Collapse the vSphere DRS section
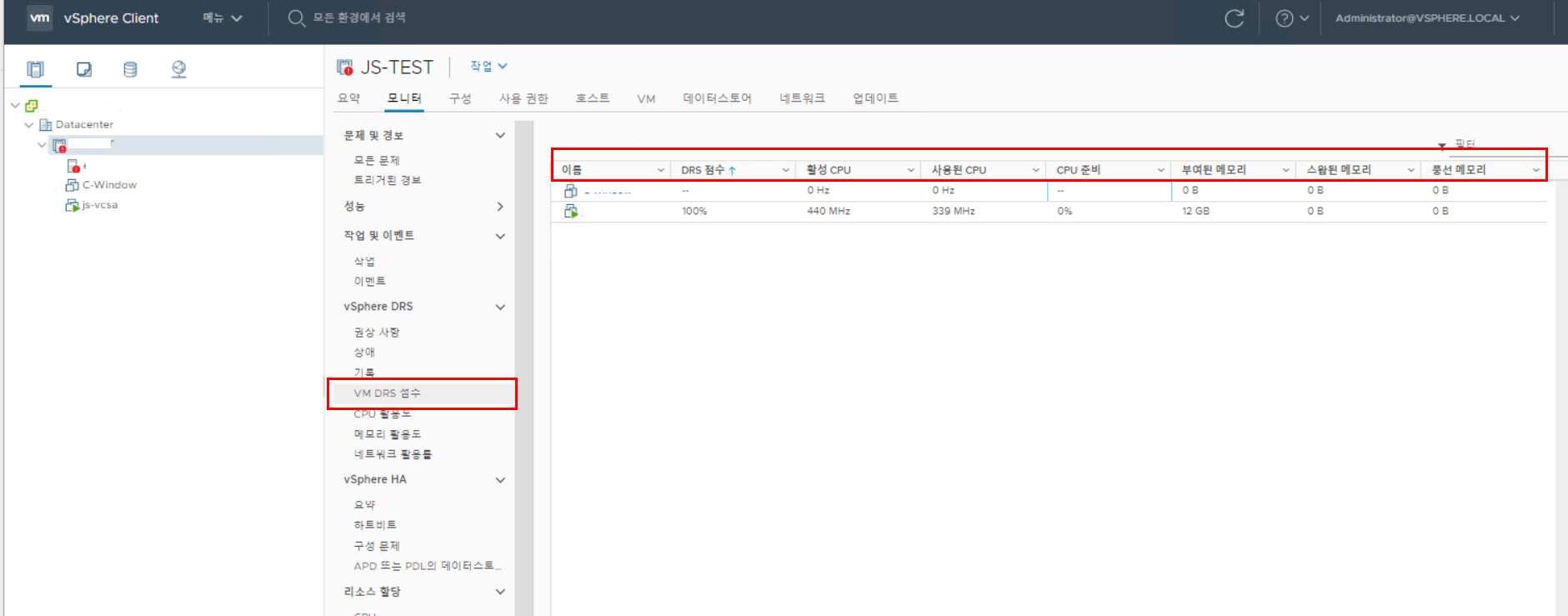This screenshot has width=1568, height=616. click(500, 307)
